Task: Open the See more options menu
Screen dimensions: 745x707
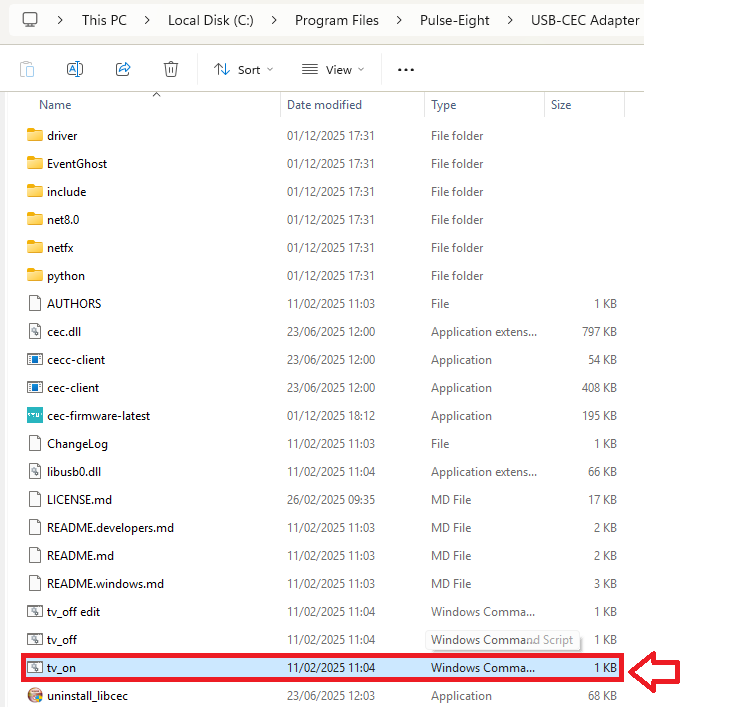Action: (x=406, y=70)
